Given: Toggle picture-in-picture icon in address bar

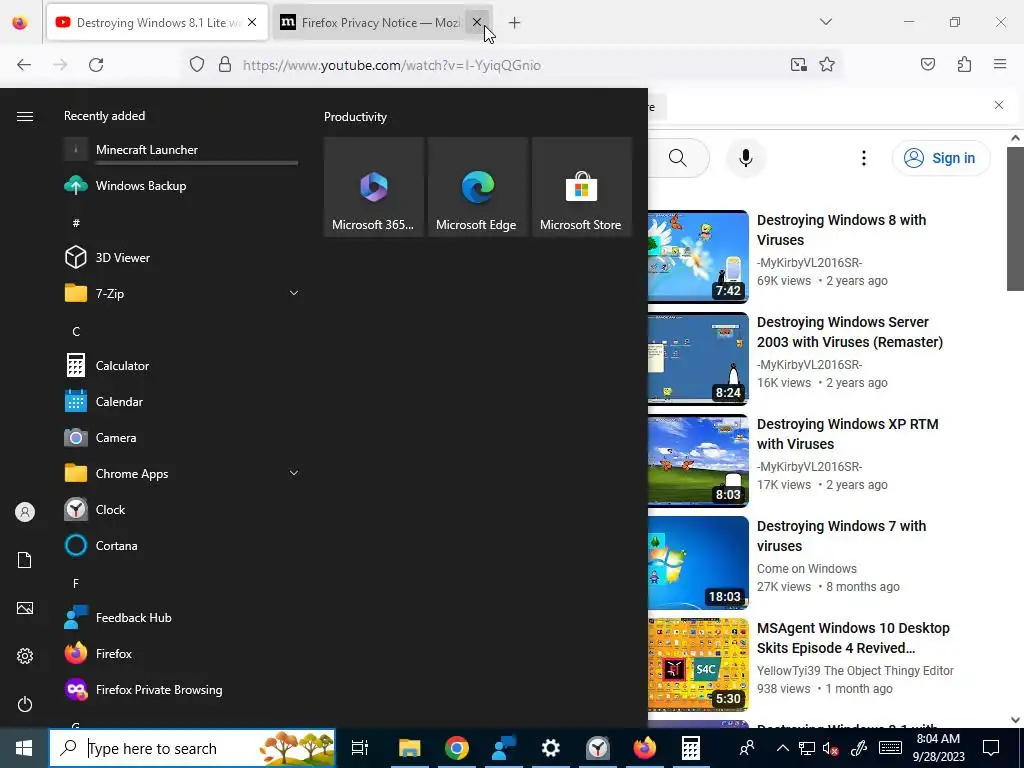Looking at the screenshot, I should point(798,65).
